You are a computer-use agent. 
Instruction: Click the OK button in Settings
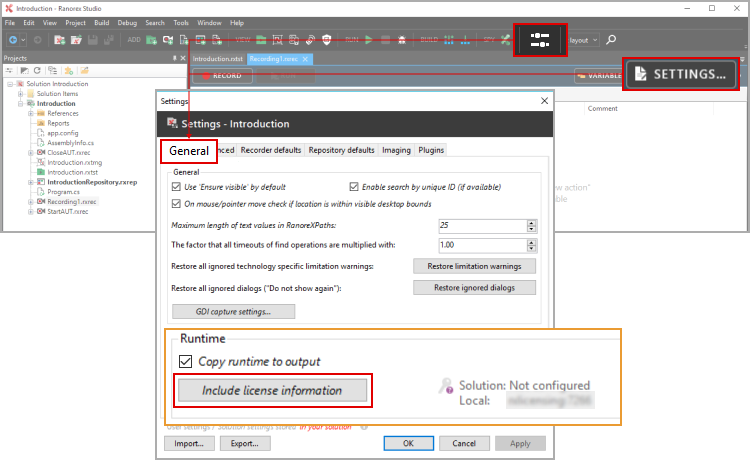tap(408, 443)
